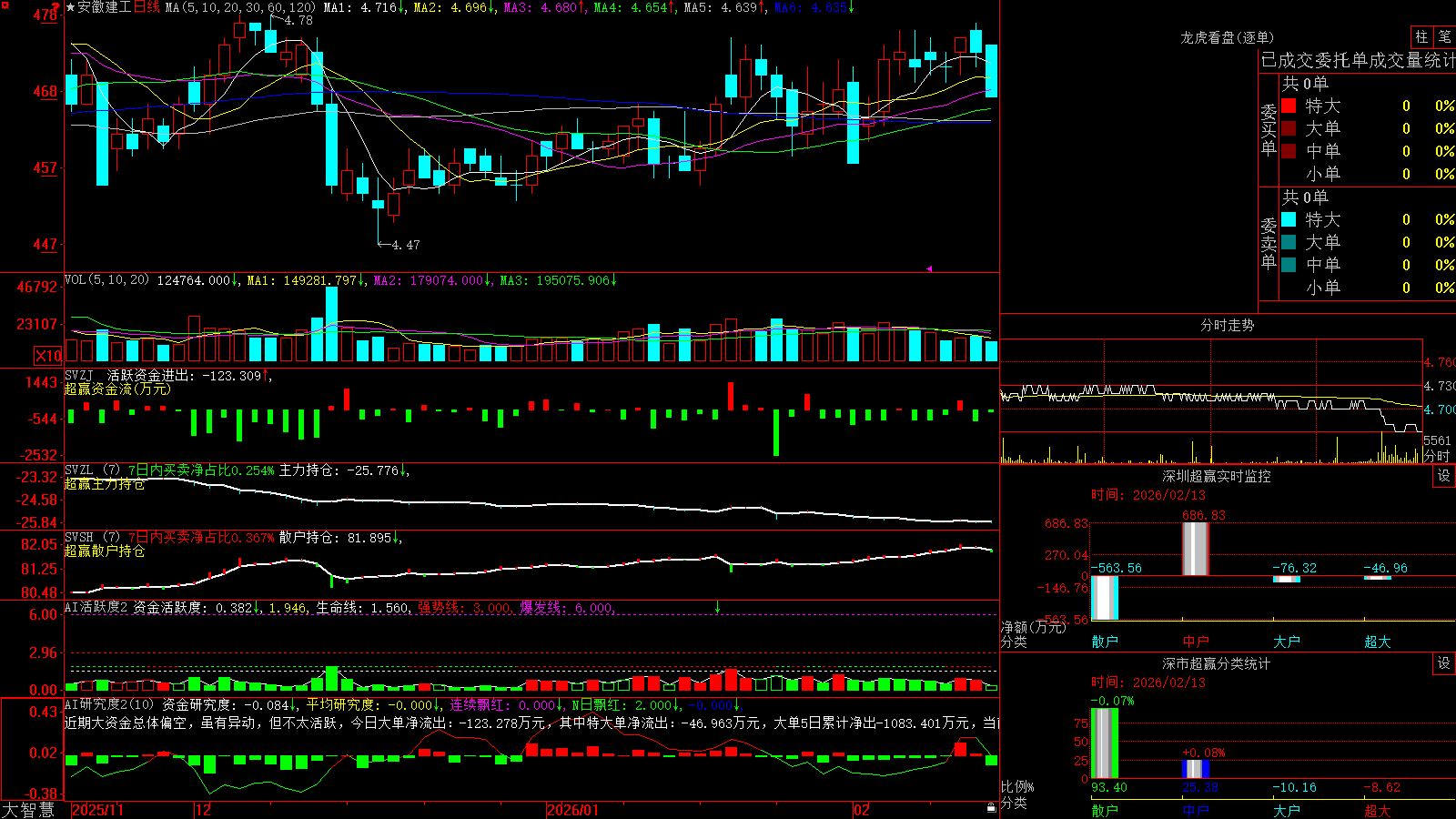The height and width of the screenshot is (819, 1456).
Task: Click the red question mark help icon
Action: 56,7
